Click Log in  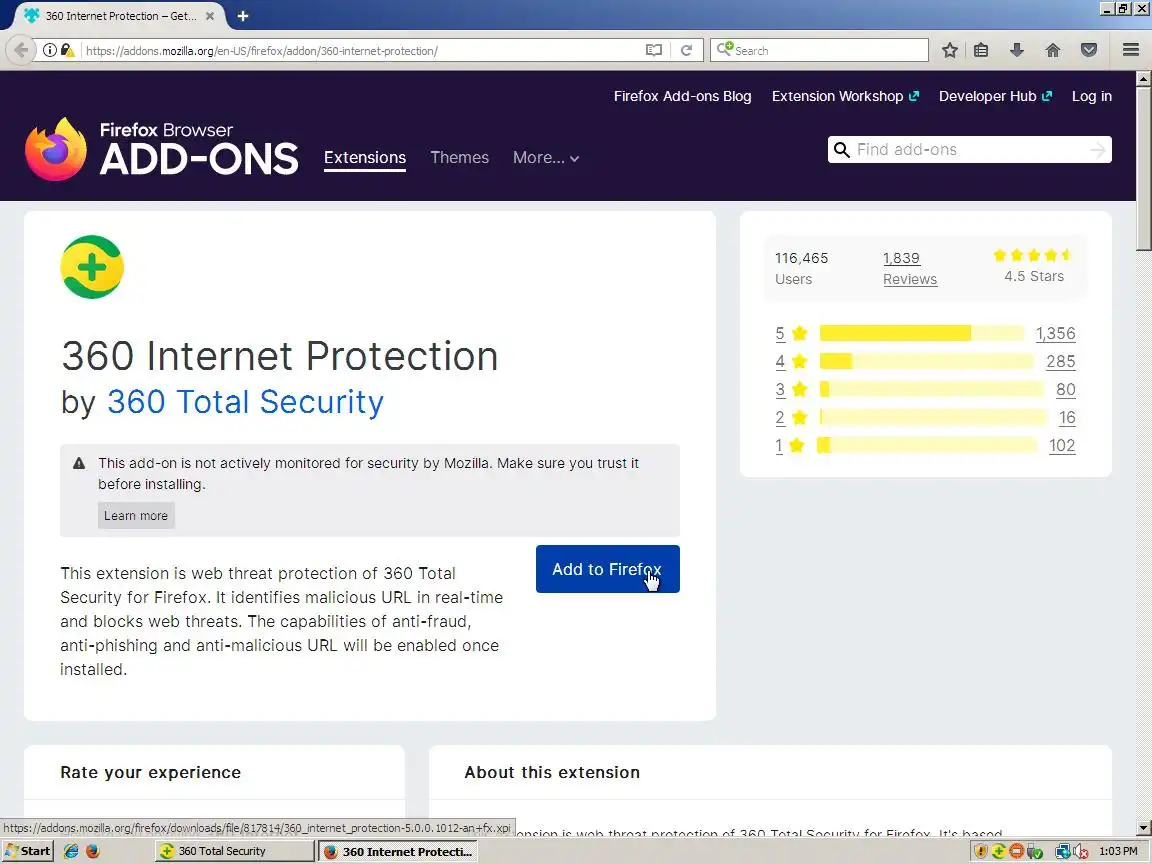[1092, 96]
